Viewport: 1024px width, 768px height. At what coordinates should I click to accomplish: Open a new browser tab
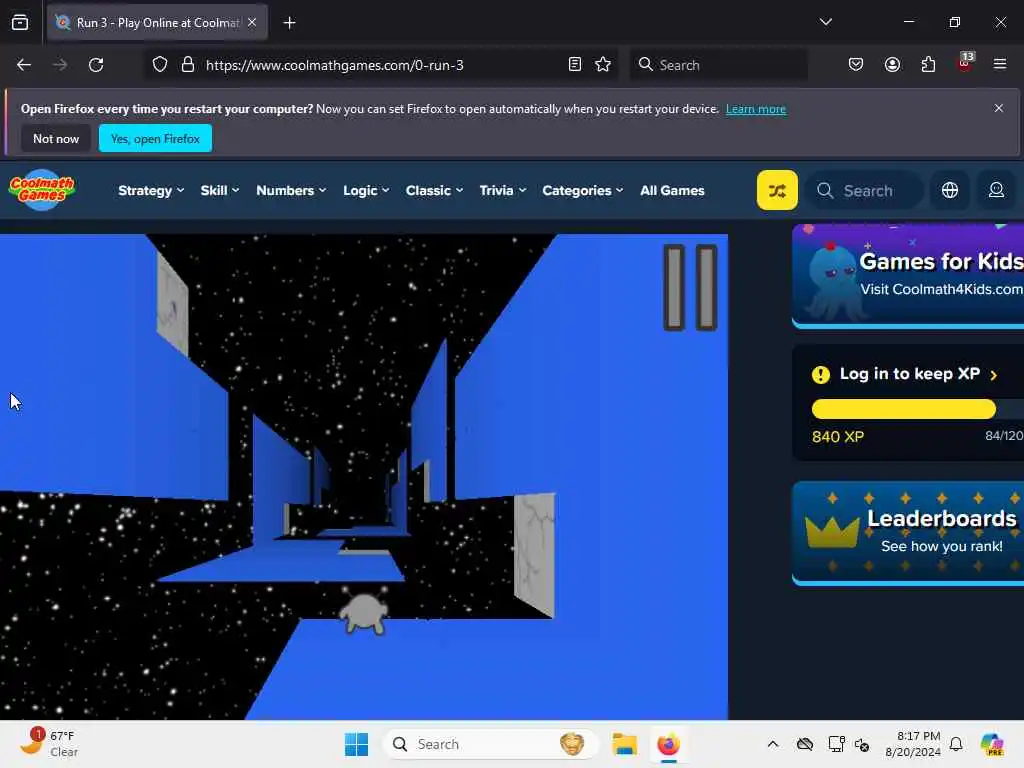pyautogui.click(x=289, y=23)
